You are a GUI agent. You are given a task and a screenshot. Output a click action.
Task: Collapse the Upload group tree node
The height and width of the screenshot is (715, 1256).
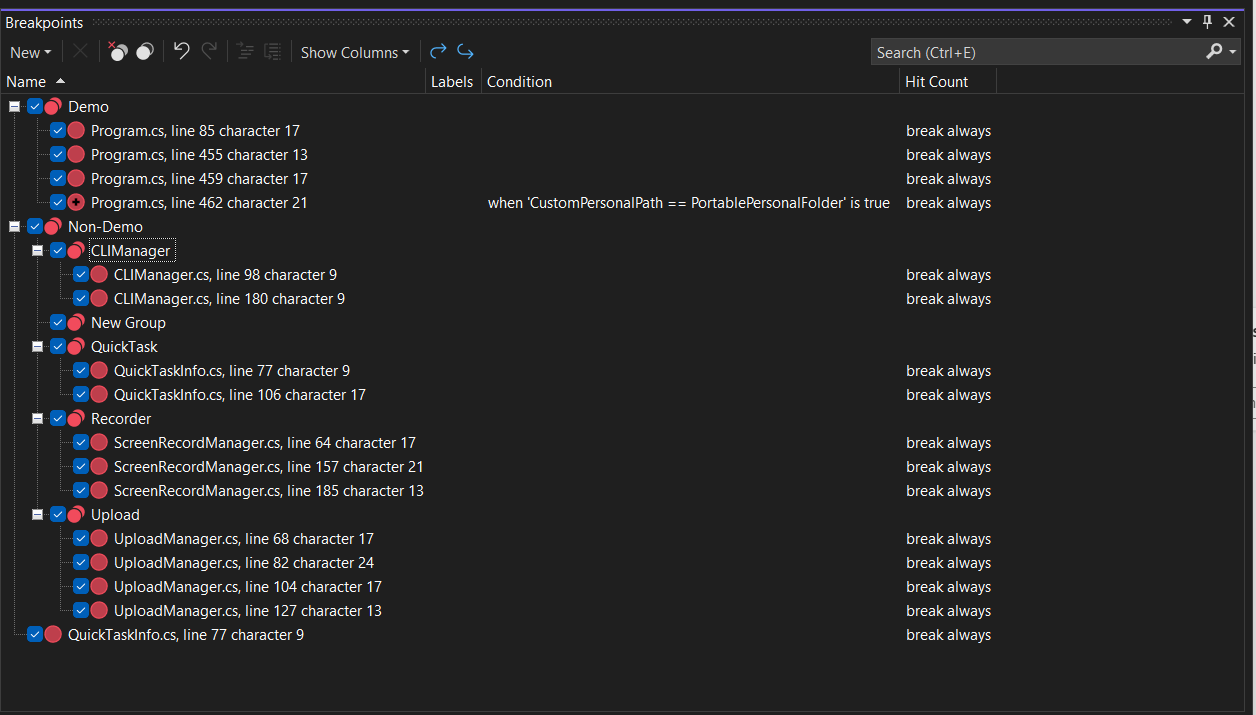click(37, 515)
